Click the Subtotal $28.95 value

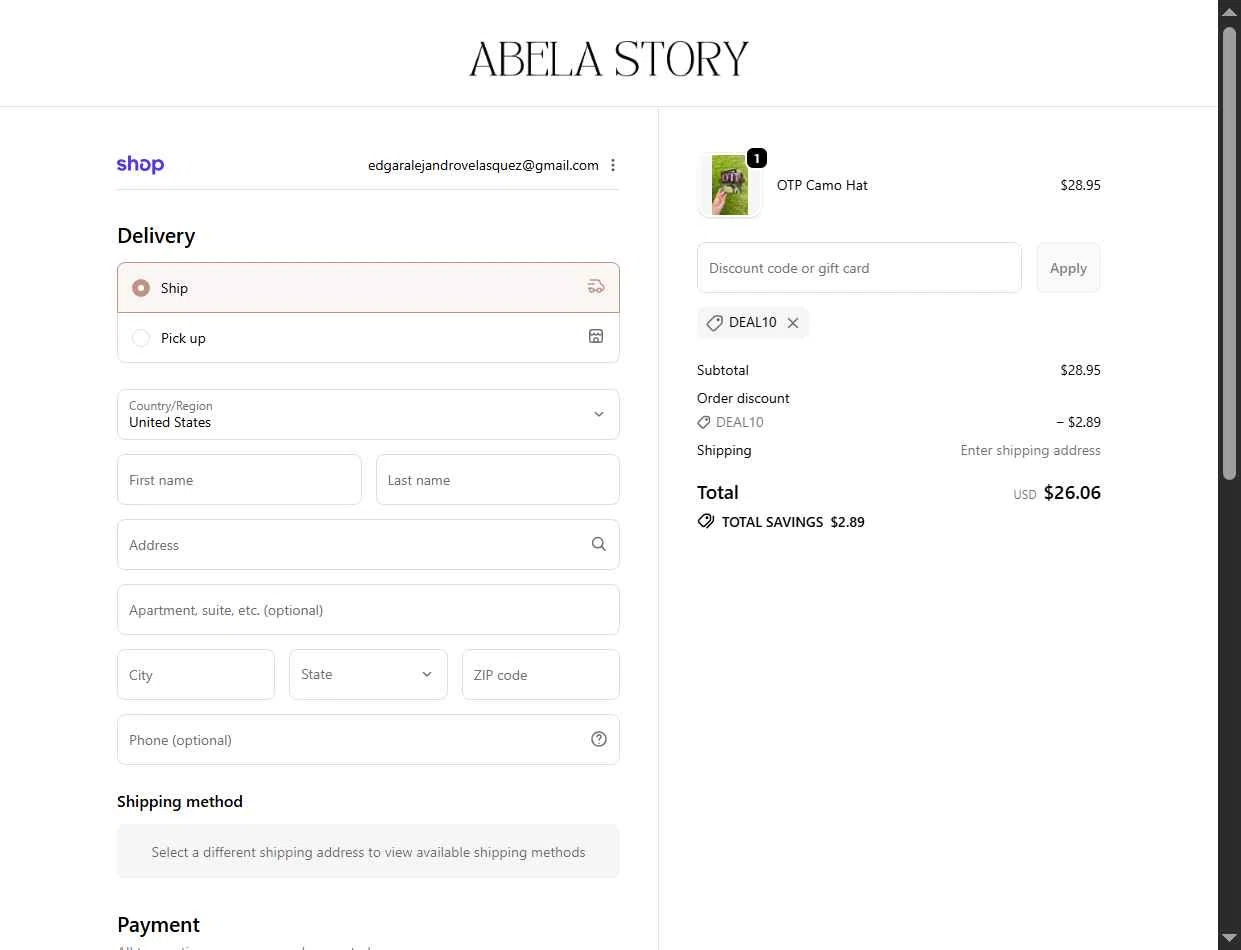click(x=1080, y=370)
